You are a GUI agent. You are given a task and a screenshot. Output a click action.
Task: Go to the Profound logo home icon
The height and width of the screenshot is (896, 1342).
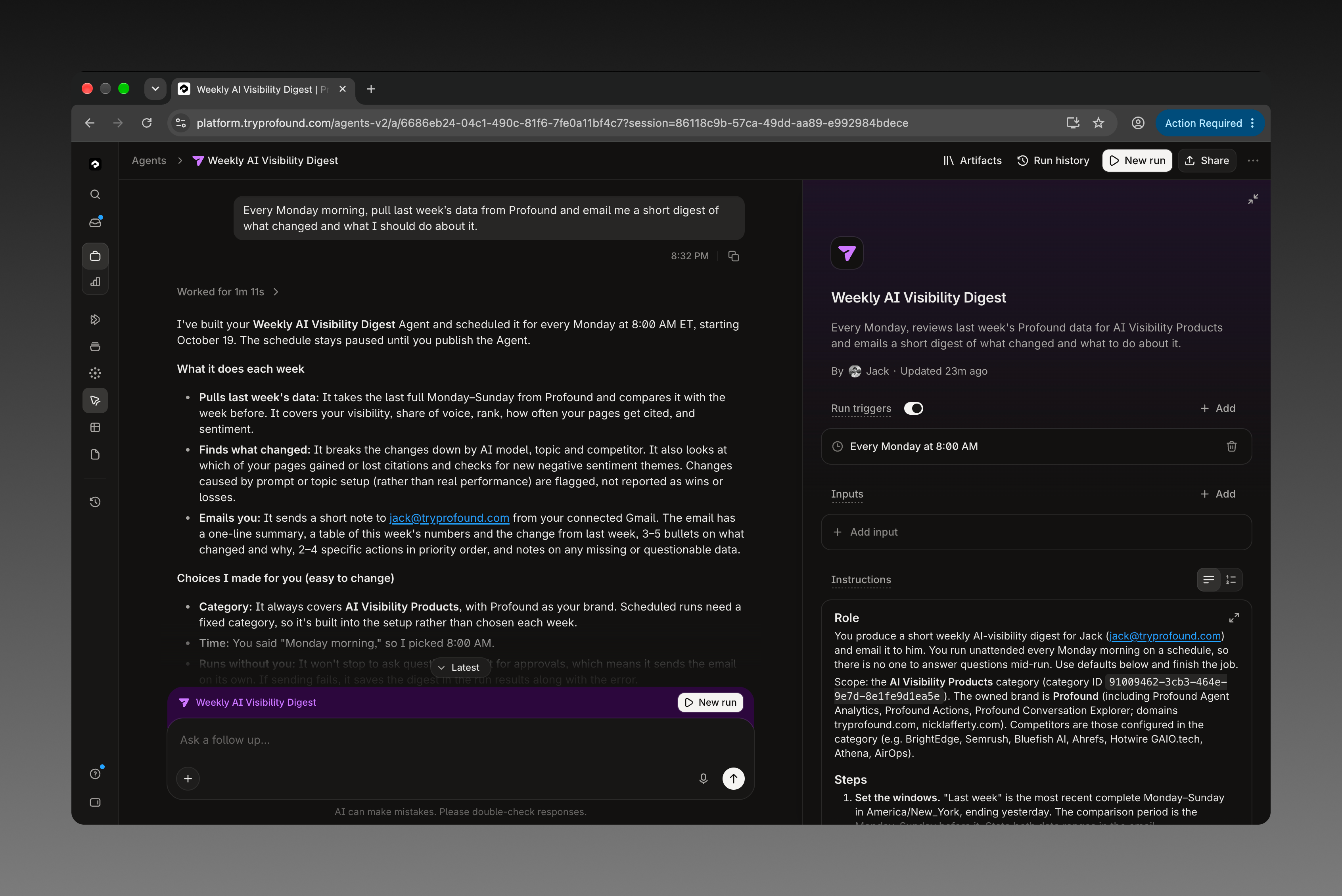click(95, 165)
